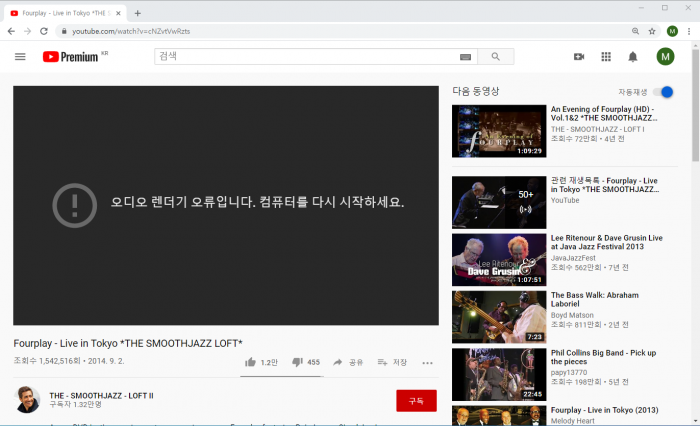Open The Bass Walk: Abraham Laboriel title
The image size is (700, 426).
point(594,299)
